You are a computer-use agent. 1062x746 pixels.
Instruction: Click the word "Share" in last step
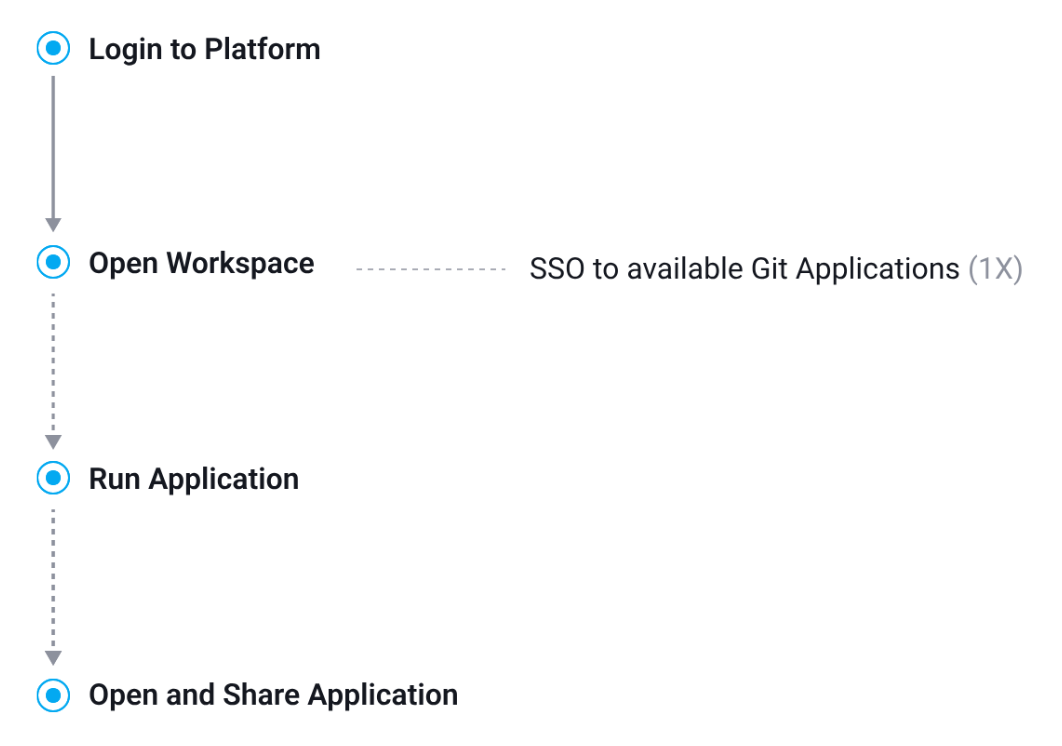[261, 695]
